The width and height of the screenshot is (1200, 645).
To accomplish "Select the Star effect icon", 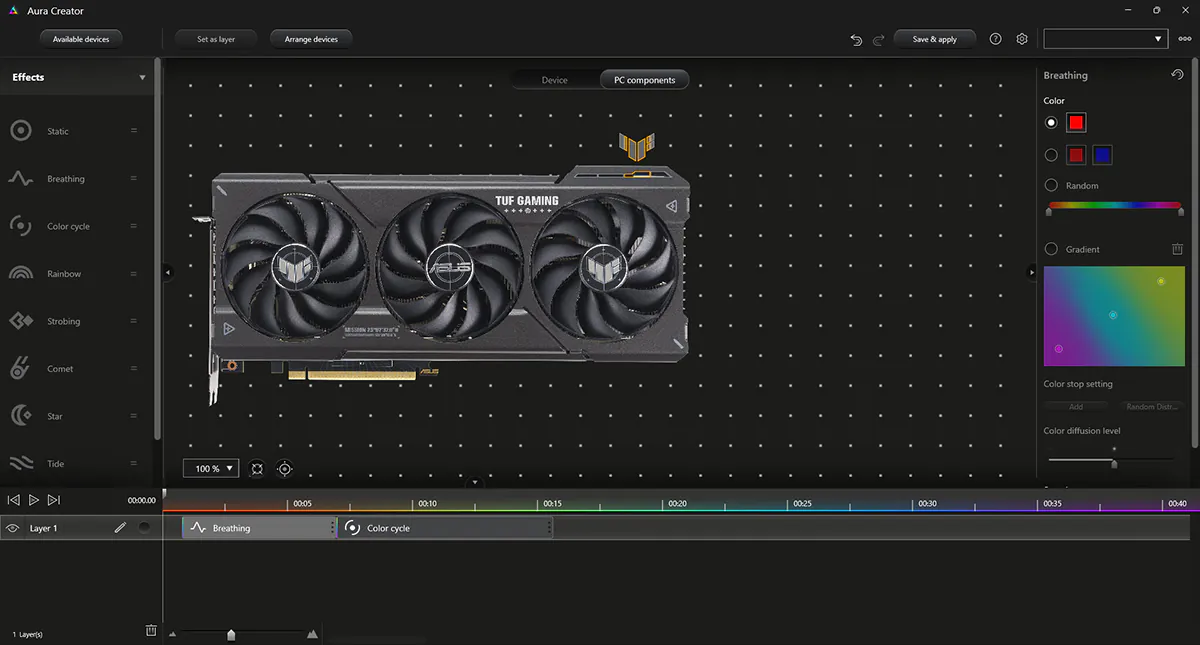I will 21,416.
